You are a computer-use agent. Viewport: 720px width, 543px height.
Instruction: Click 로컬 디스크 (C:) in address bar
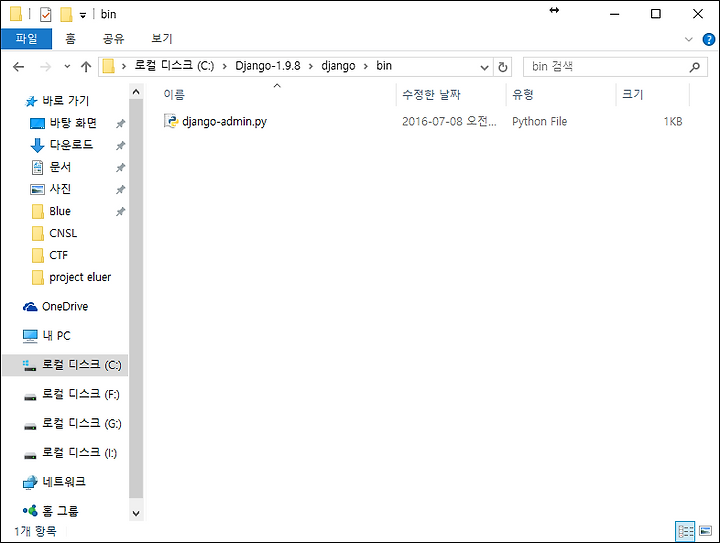[174, 66]
